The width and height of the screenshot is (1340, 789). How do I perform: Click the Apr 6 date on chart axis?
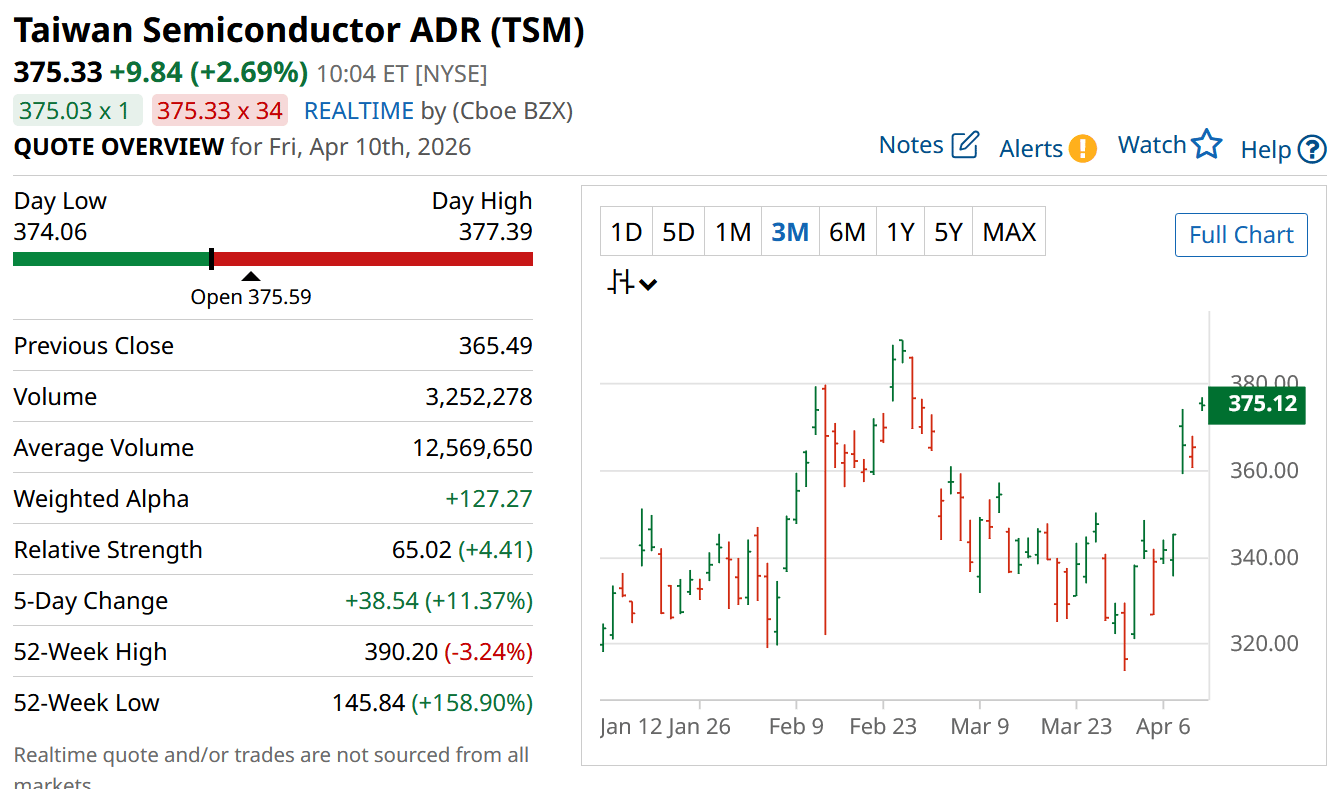1163,726
